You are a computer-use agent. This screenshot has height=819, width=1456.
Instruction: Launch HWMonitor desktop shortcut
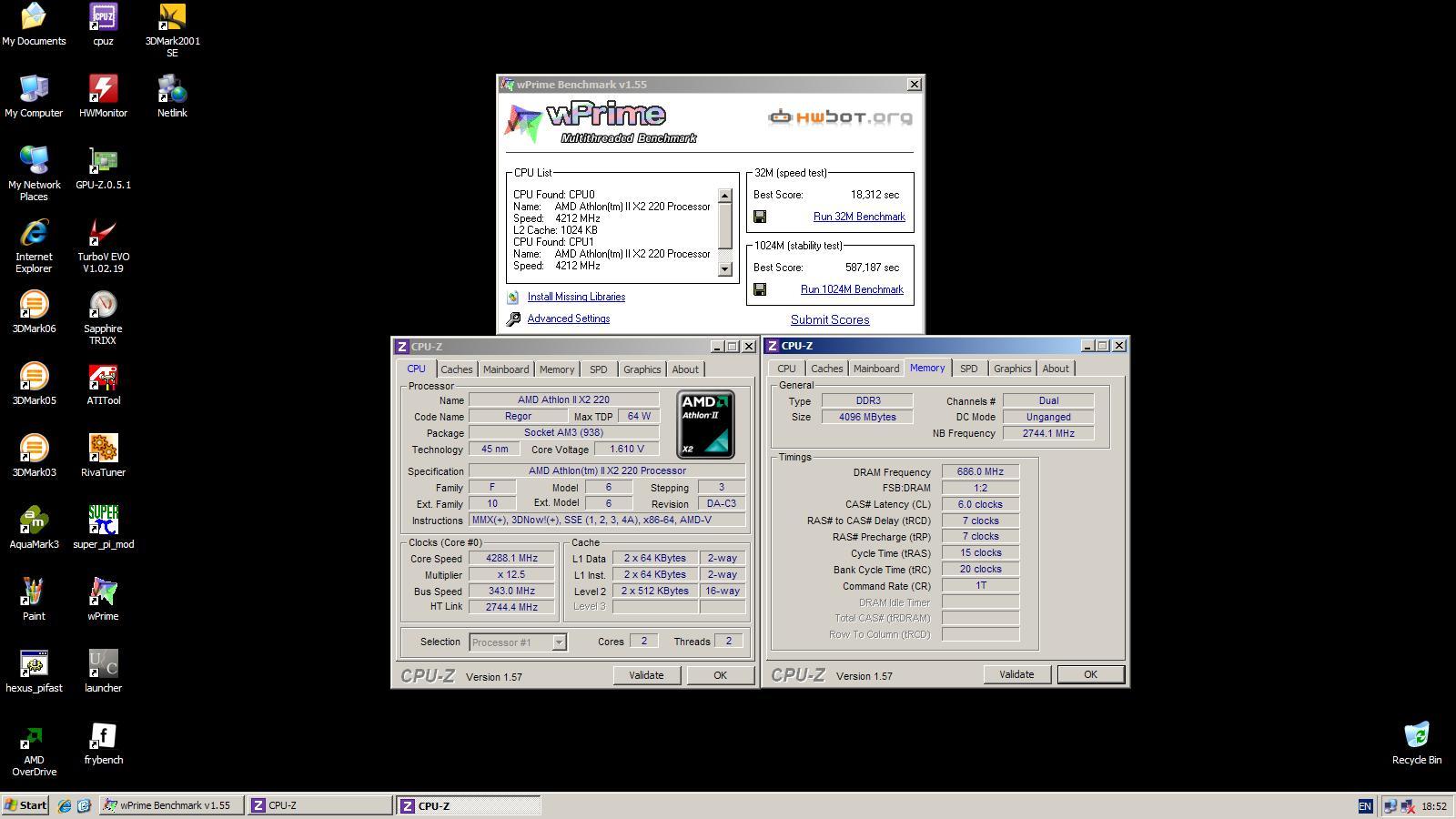pyautogui.click(x=103, y=96)
